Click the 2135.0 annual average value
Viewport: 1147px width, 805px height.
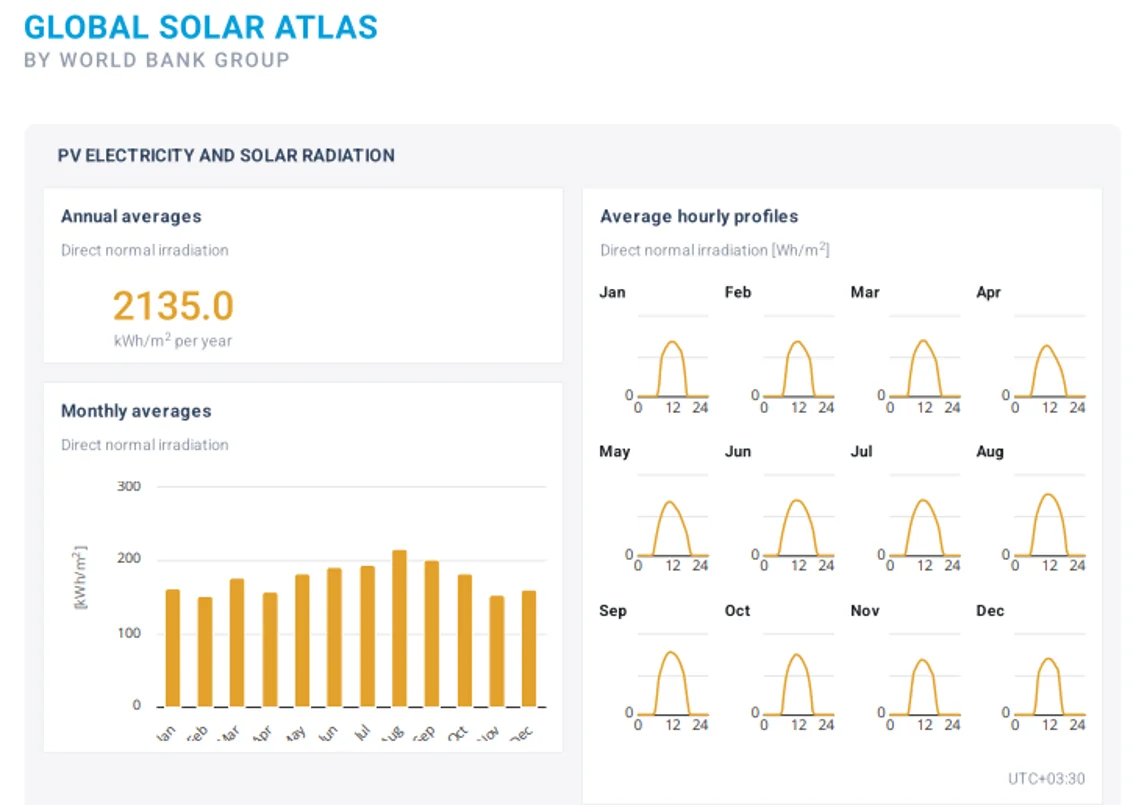[x=173, y=306]
